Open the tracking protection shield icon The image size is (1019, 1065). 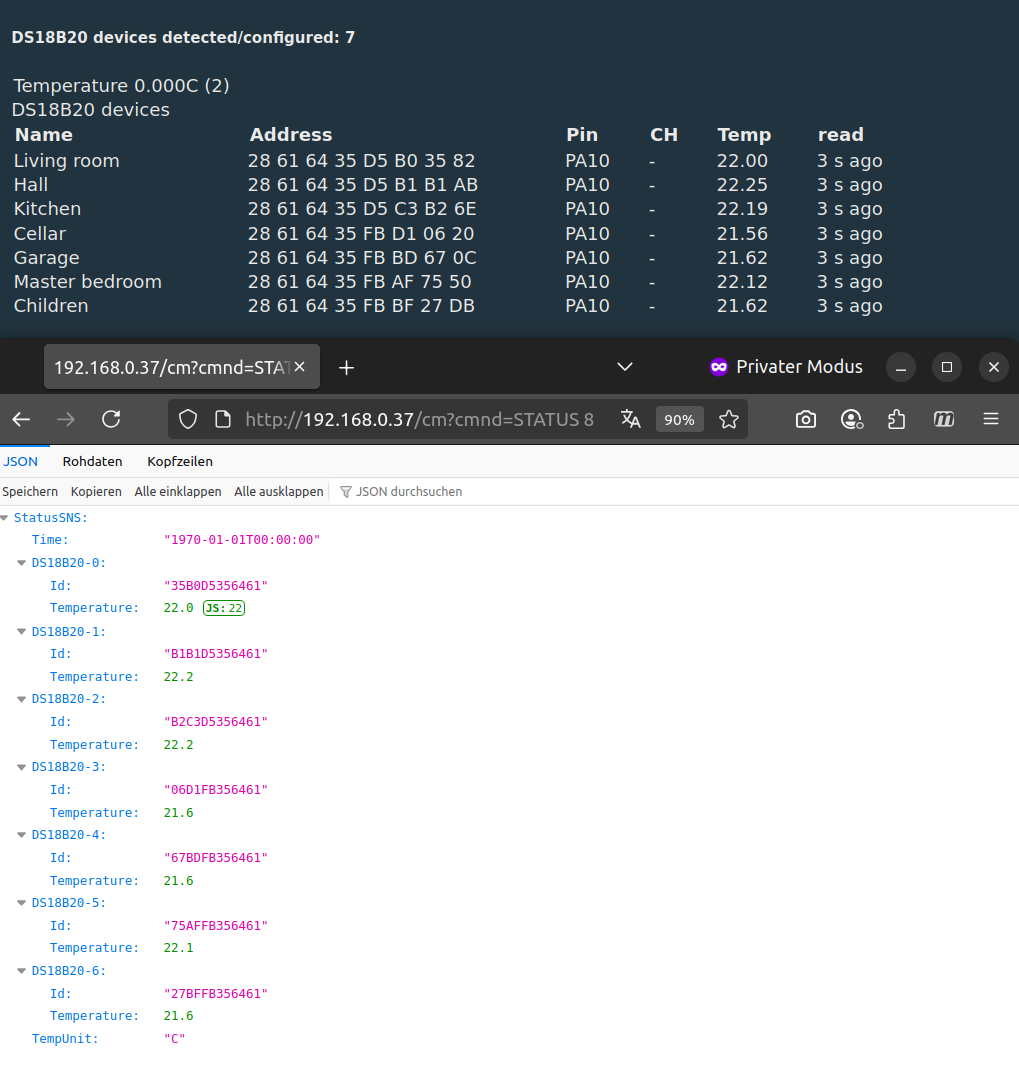(x=188, y=420)
